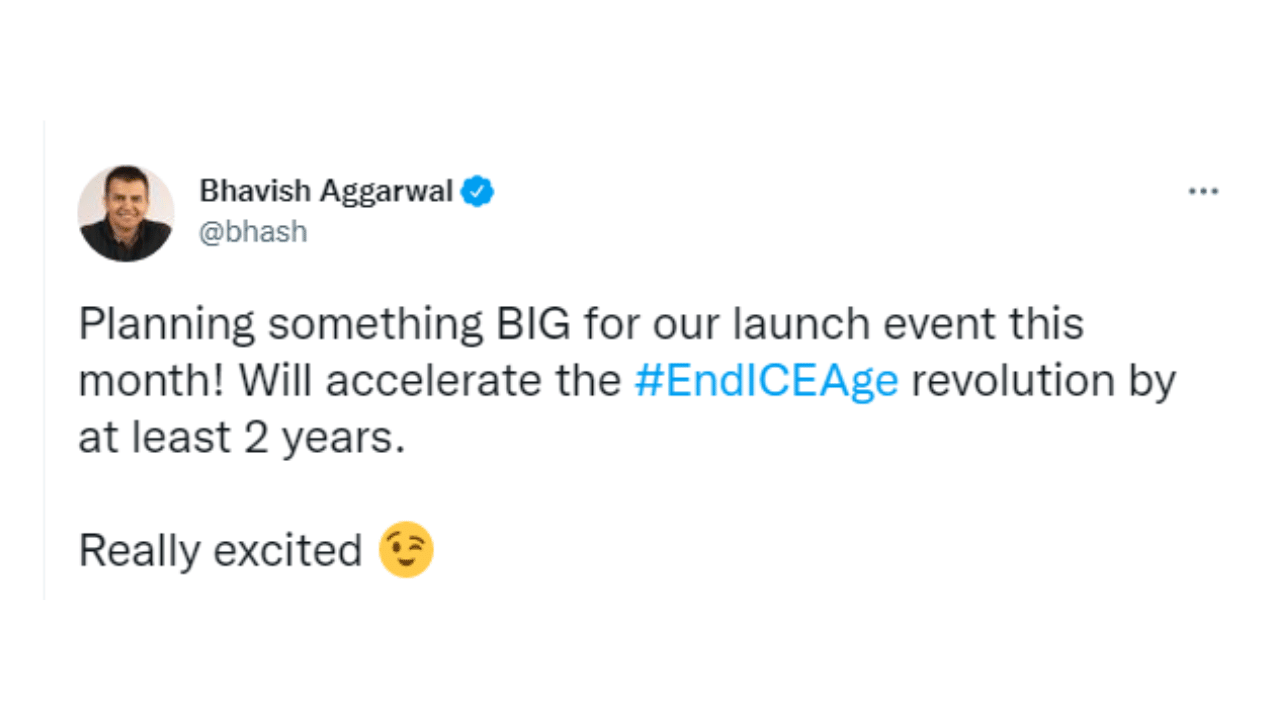The image size is (1280, 720).
Task: Click the blue verified badge
Action: pyautogui.click(x=477, y=191)
